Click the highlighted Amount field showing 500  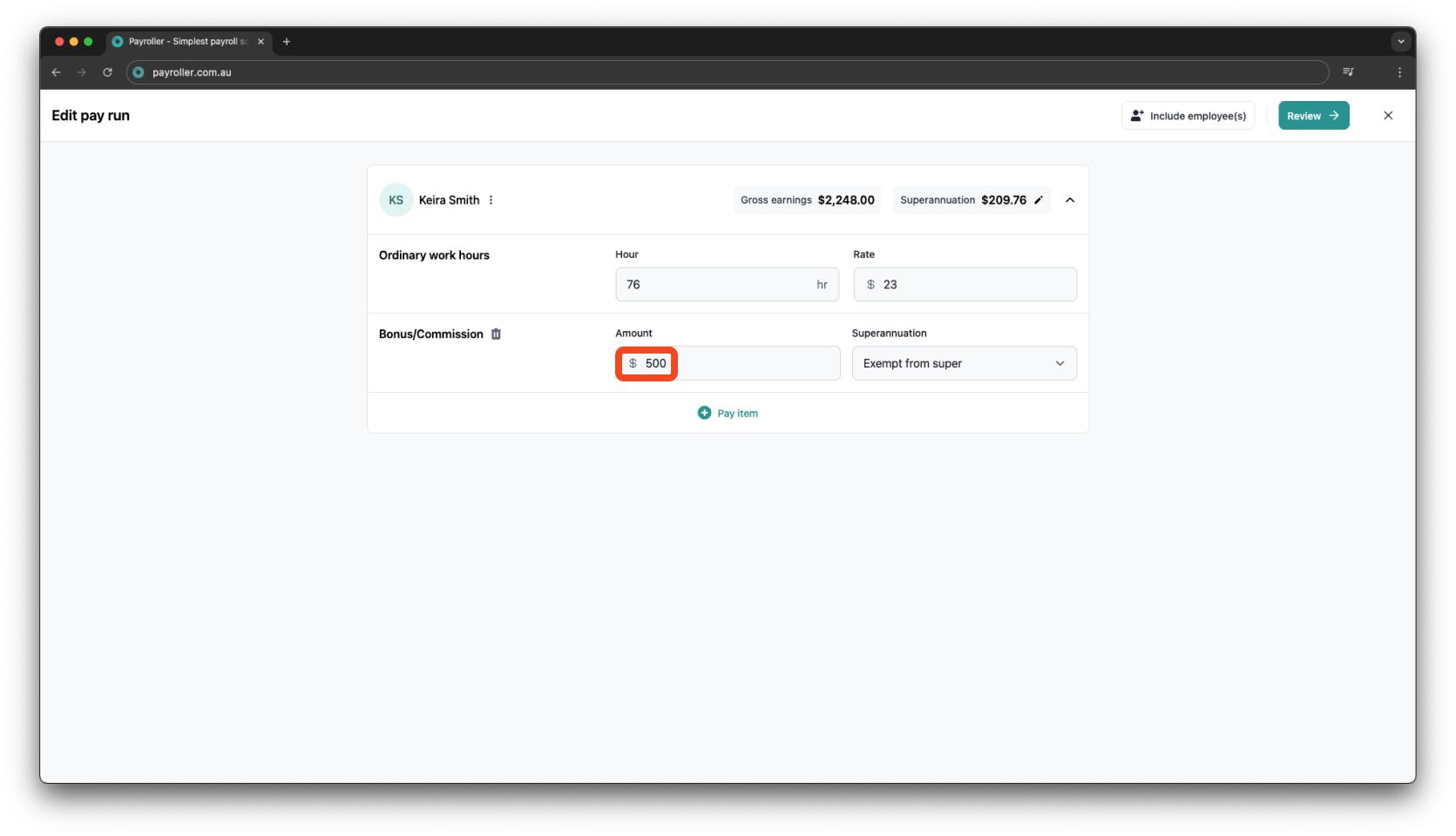[646, 363]
